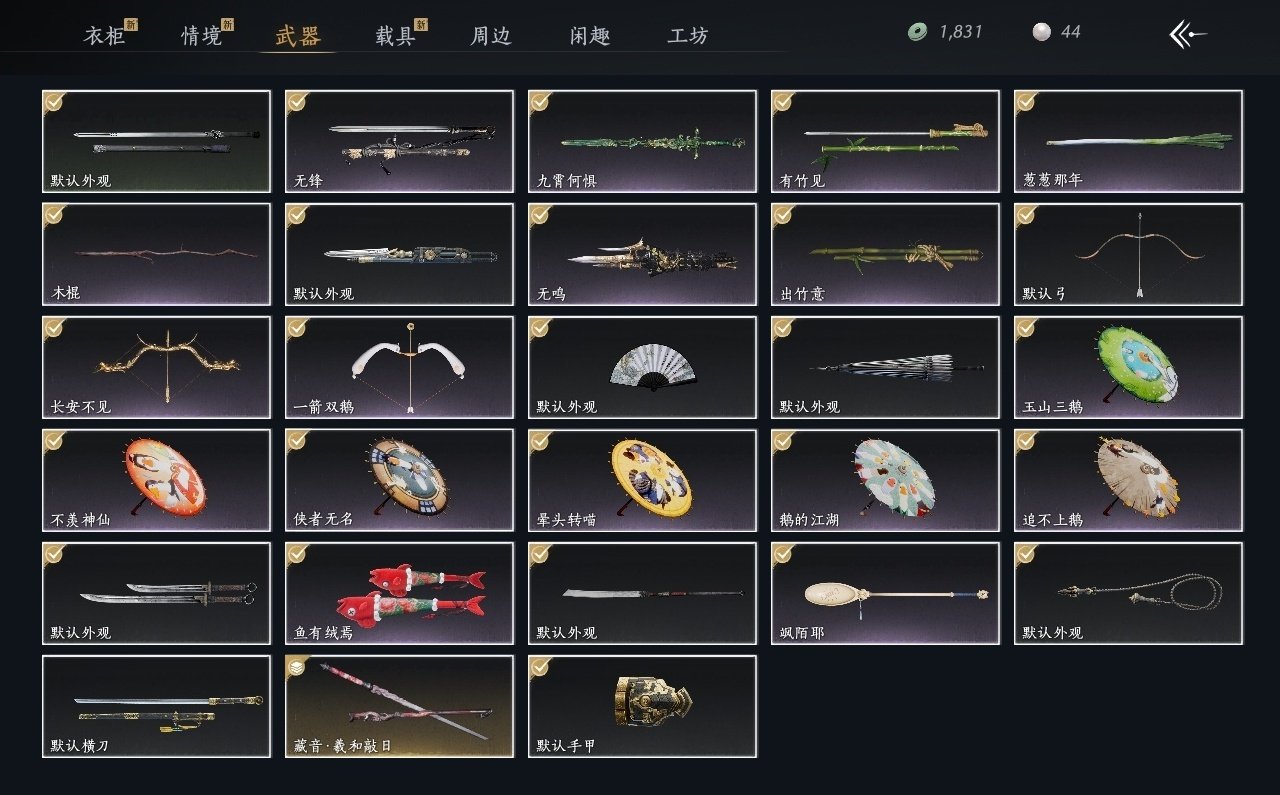Open the 闲趣 tab

tap(590, 36)
